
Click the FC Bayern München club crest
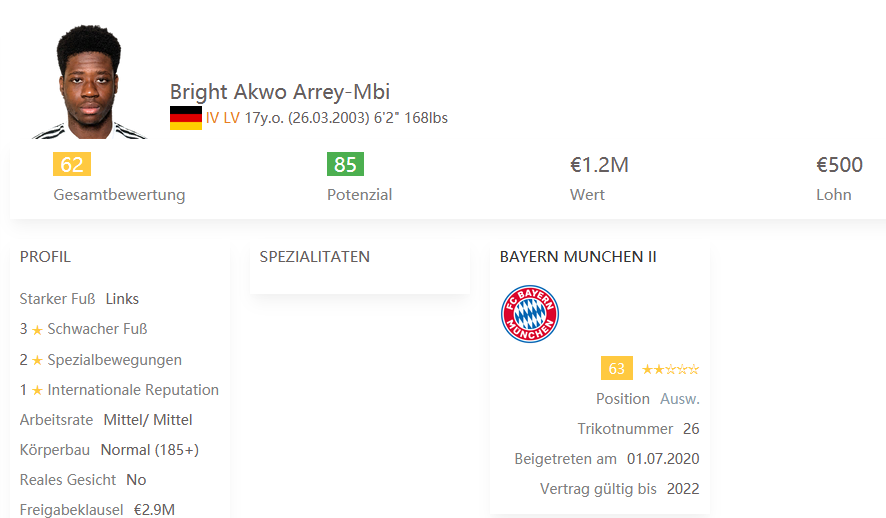(529, 314)
